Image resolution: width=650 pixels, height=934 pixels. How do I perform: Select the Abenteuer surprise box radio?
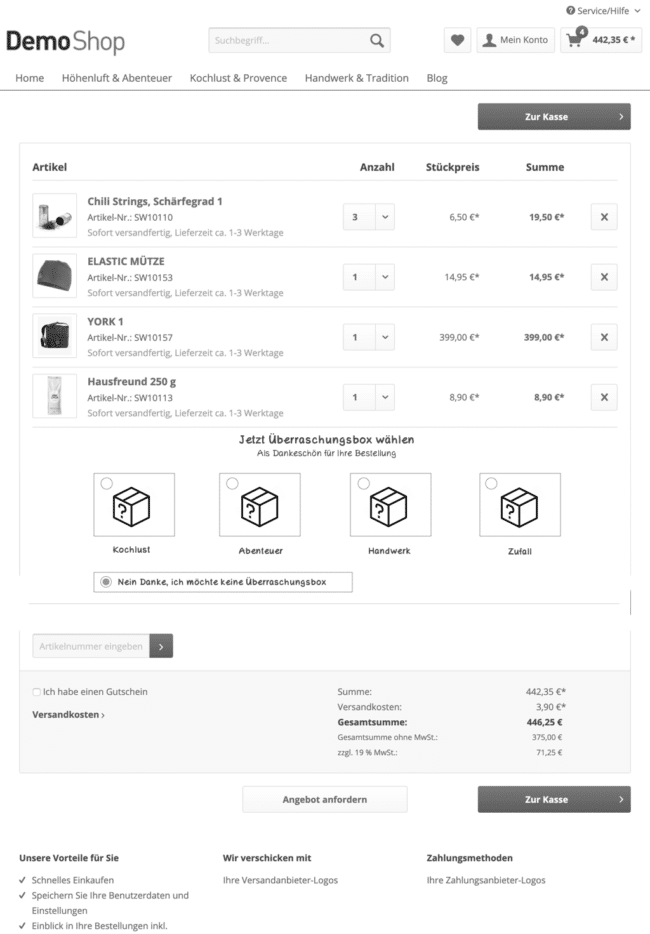(x=232, y=484)
